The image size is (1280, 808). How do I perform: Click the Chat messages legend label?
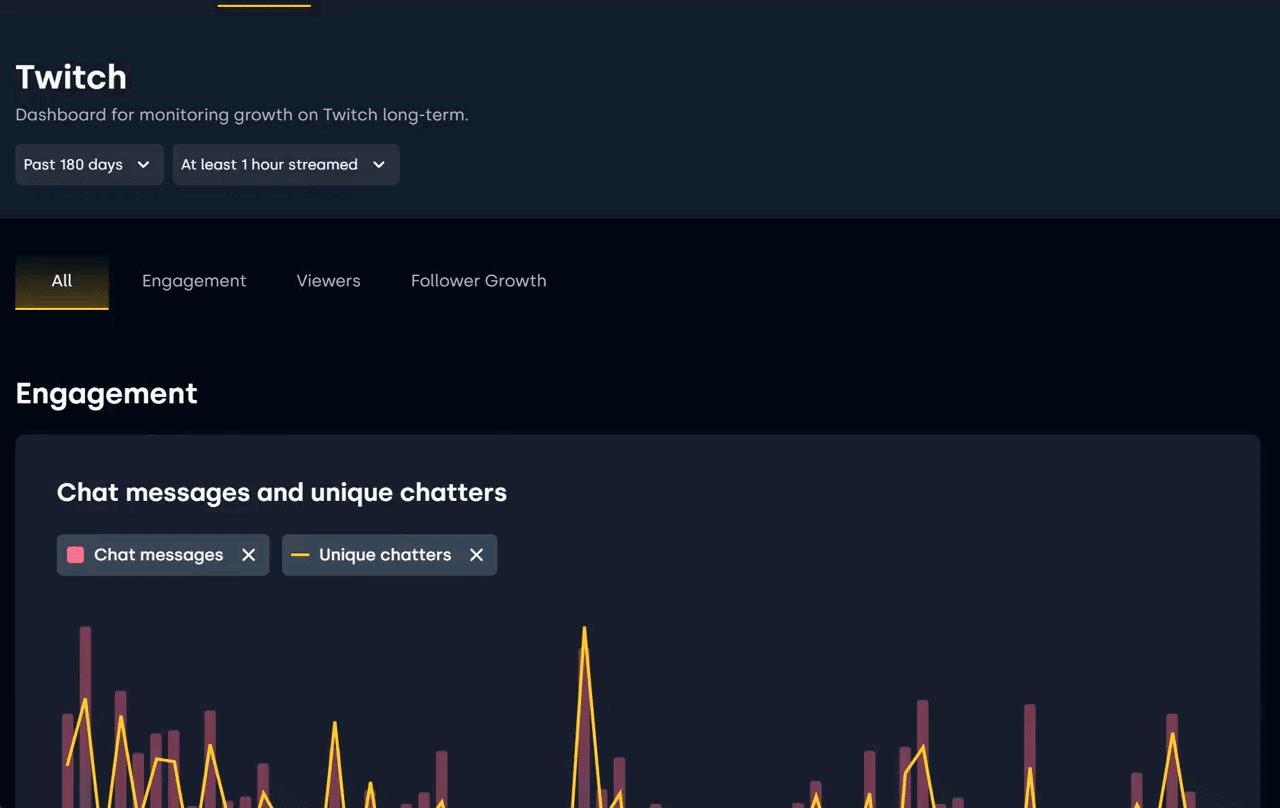tap(159, 555)
